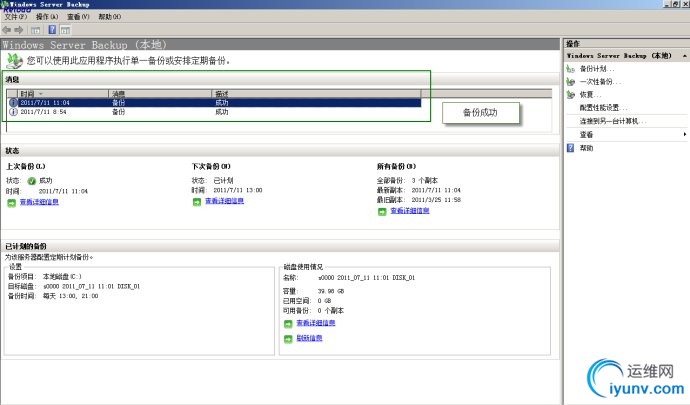Click the Forward arrow in the toolbar
Viewport: 690px width, 405px height.
18,30
